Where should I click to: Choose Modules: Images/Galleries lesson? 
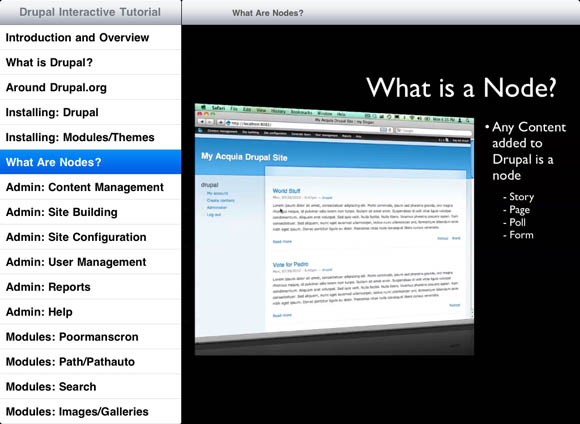pyautogui.click(x=90, y=411)
